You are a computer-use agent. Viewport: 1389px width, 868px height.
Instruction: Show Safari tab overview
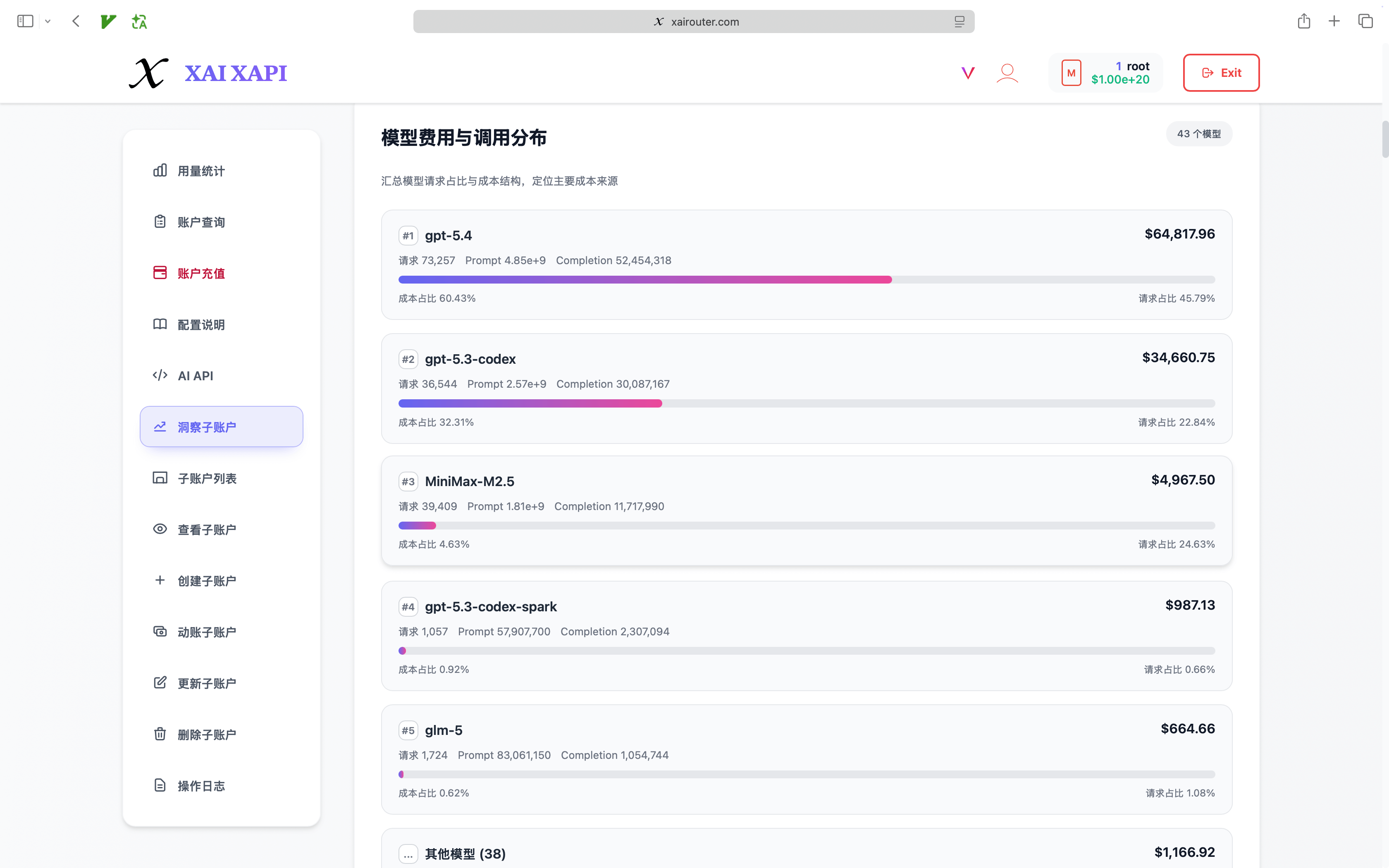click(1365, 22)
